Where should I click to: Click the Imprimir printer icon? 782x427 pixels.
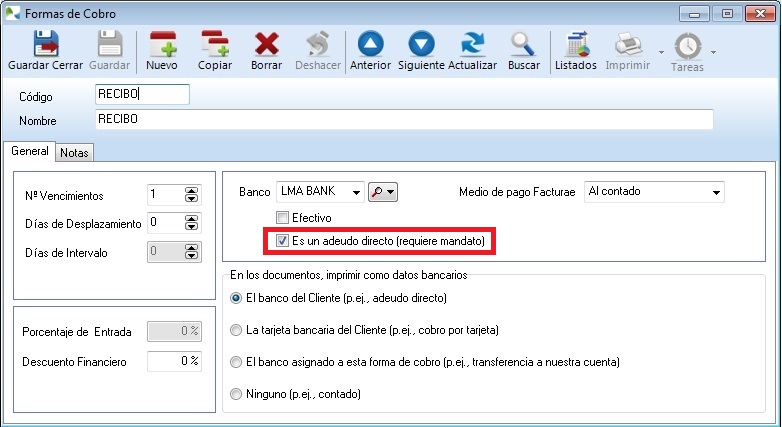pos(628,44)
